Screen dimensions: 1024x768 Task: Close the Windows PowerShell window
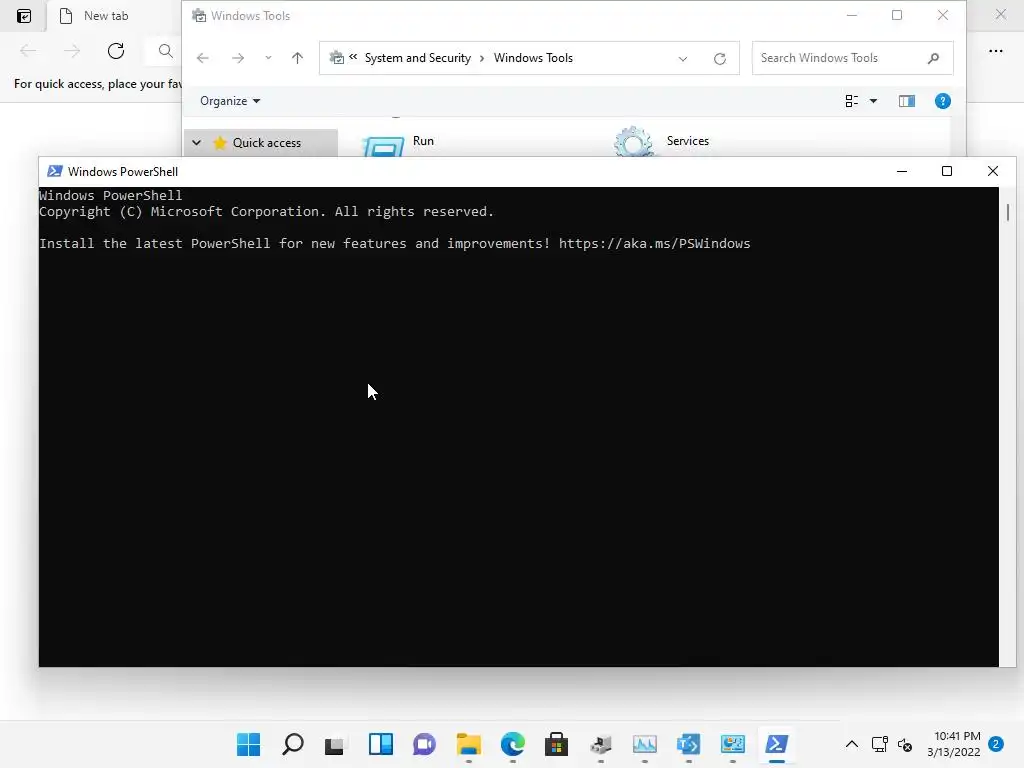point(993,171)
